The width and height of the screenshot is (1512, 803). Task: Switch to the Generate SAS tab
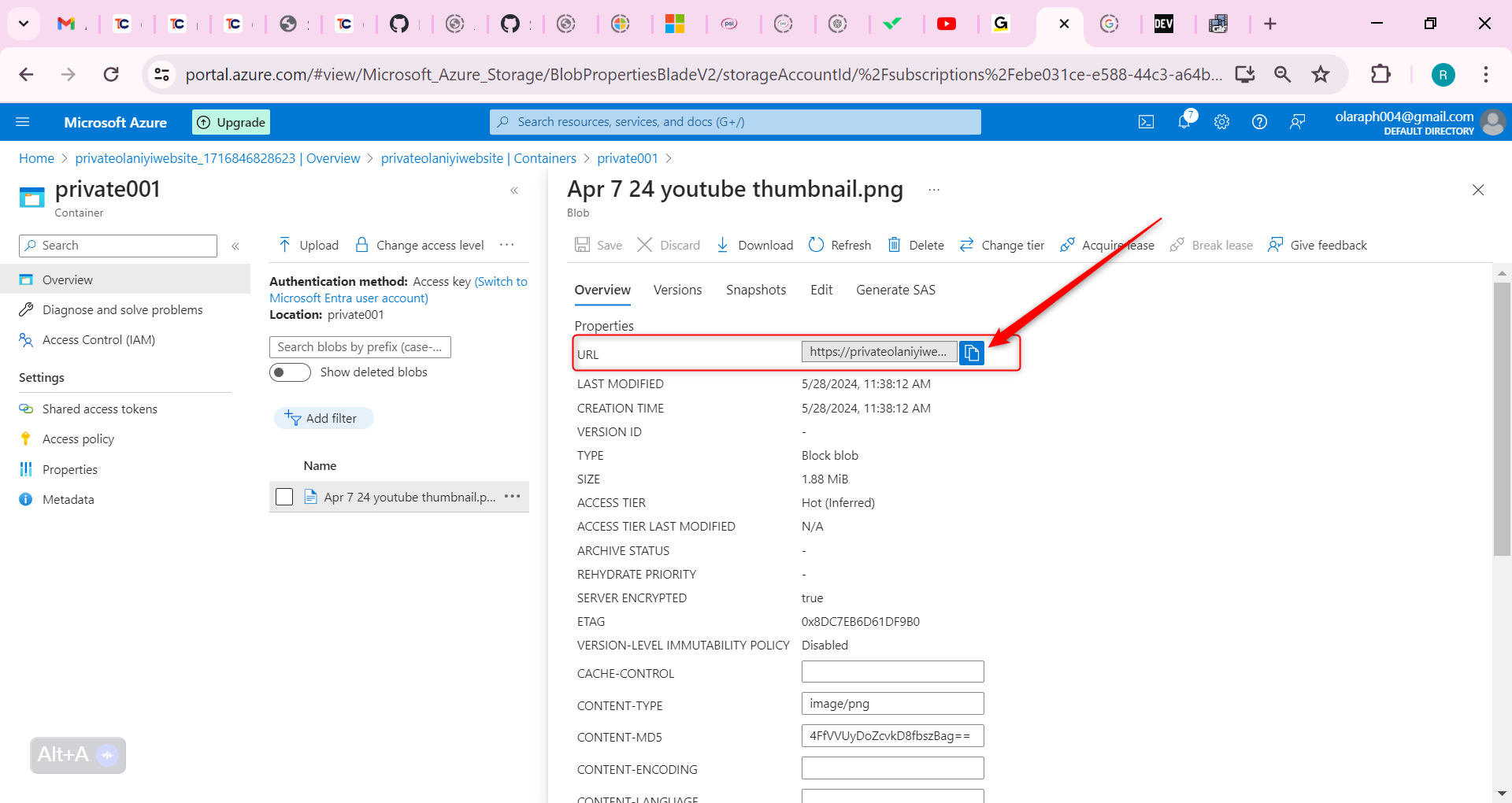[x=895, y=290]
